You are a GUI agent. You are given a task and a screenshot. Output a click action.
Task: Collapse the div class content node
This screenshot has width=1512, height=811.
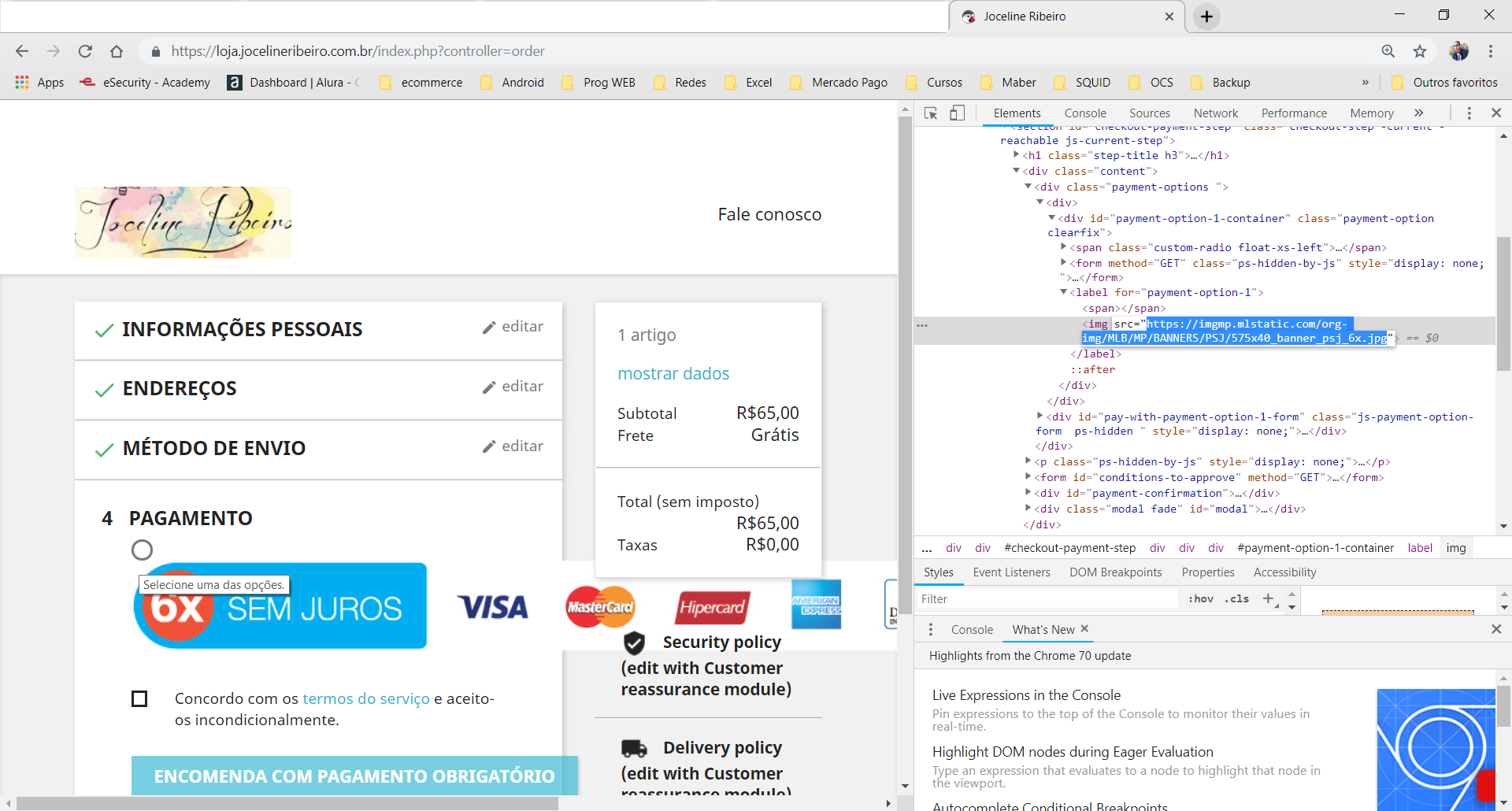click(x=1017, y=171)
